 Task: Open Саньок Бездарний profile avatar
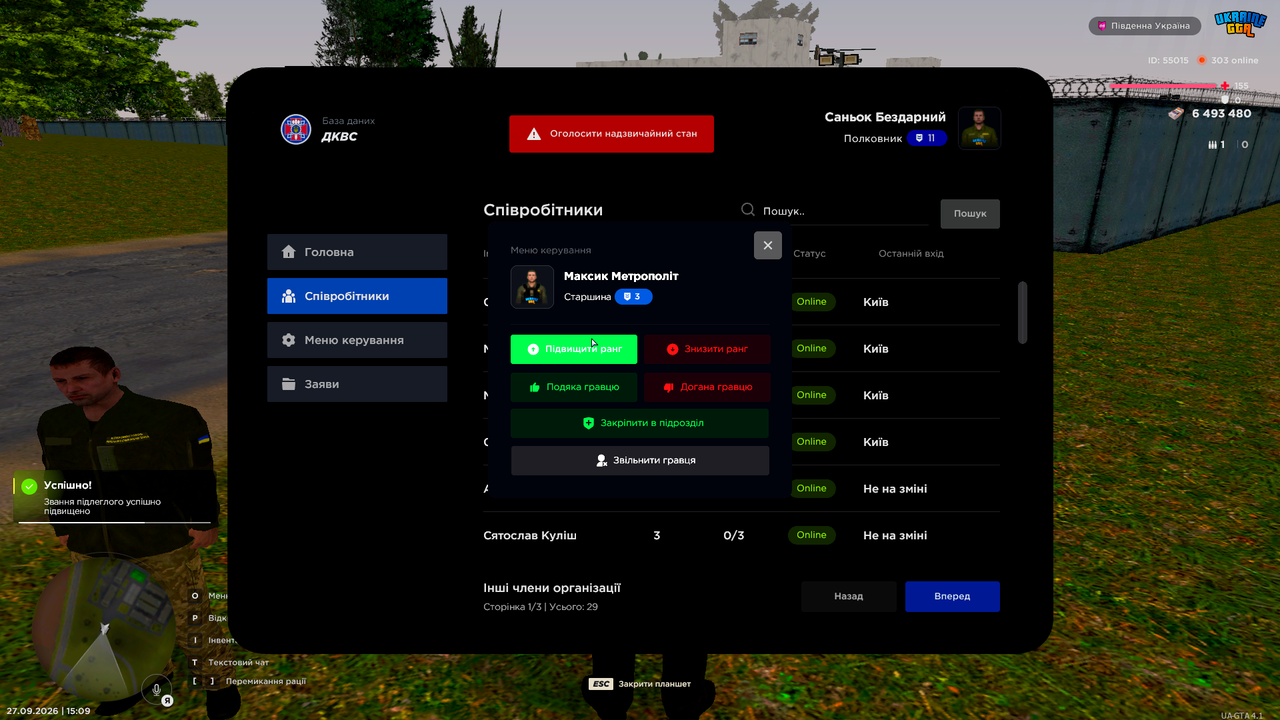[979, 128]
